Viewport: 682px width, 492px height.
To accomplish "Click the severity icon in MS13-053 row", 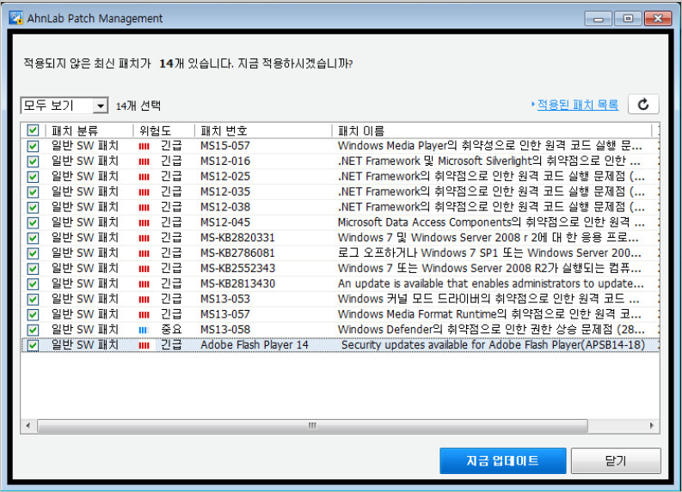I will [143, 299].
